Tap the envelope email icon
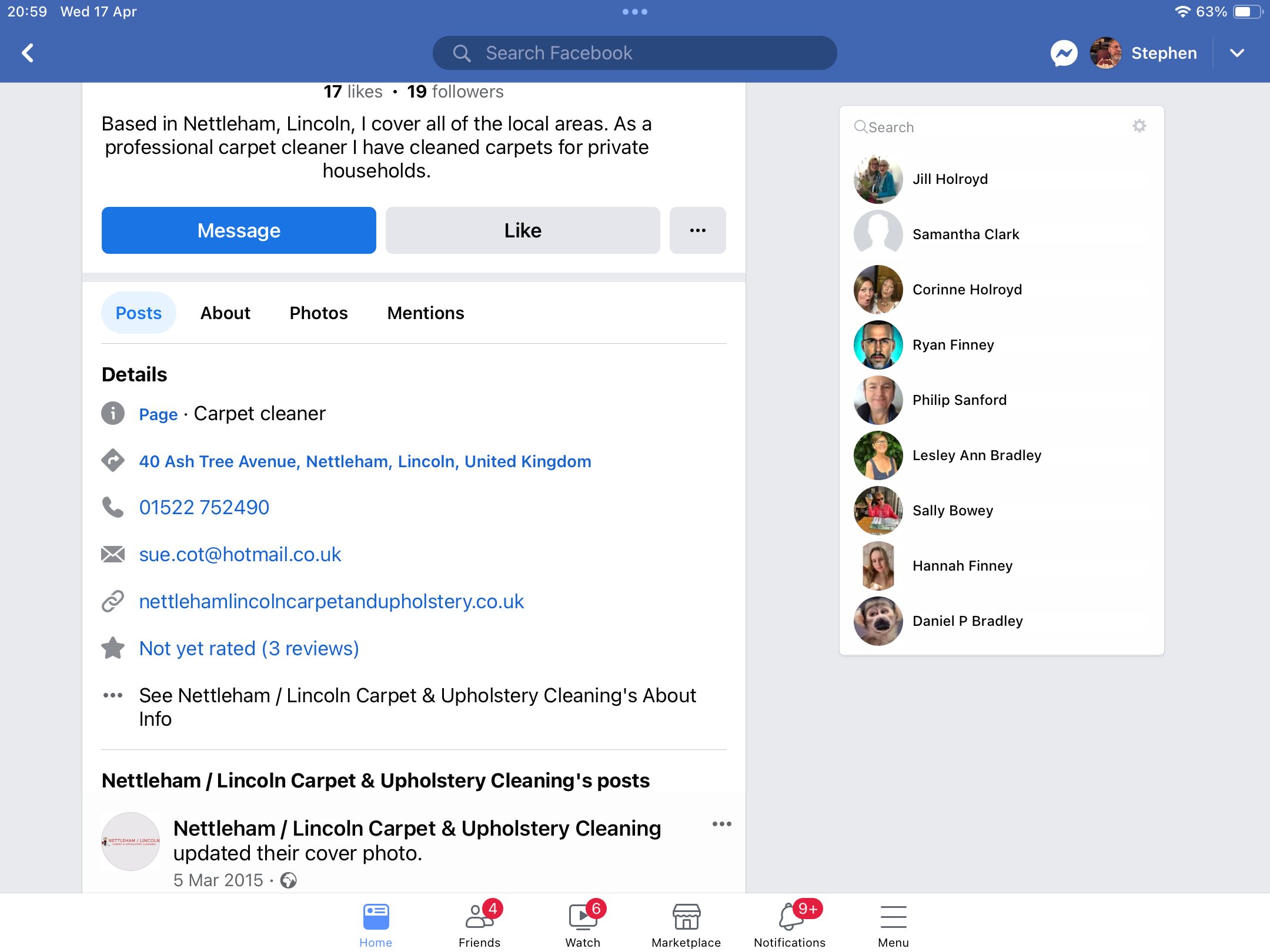Image resolution: width=1270 pixels, height=952 pixels. coord(113,554)
